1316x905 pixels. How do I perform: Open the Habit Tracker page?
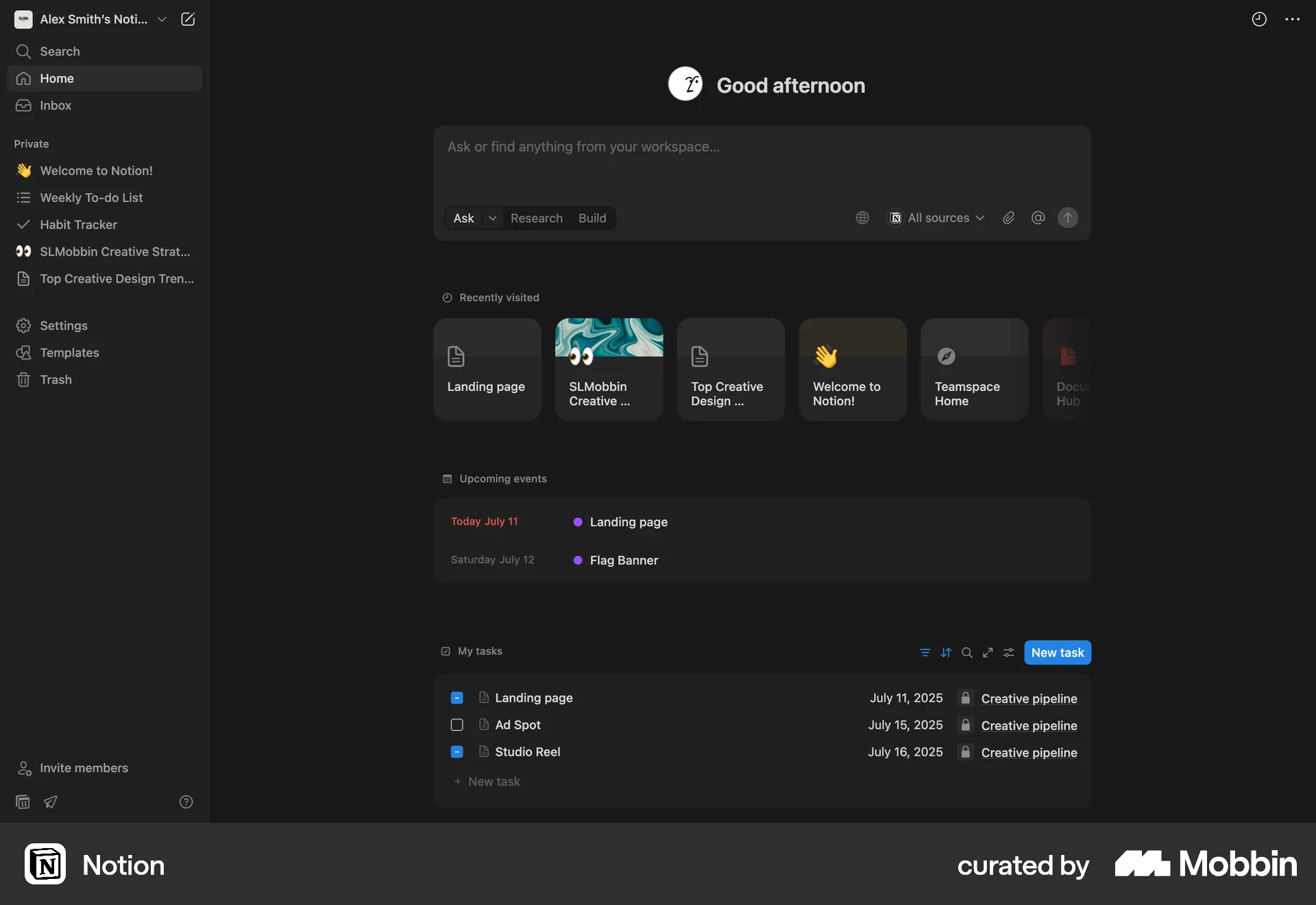pyautogui.click(x=77, y=224)
